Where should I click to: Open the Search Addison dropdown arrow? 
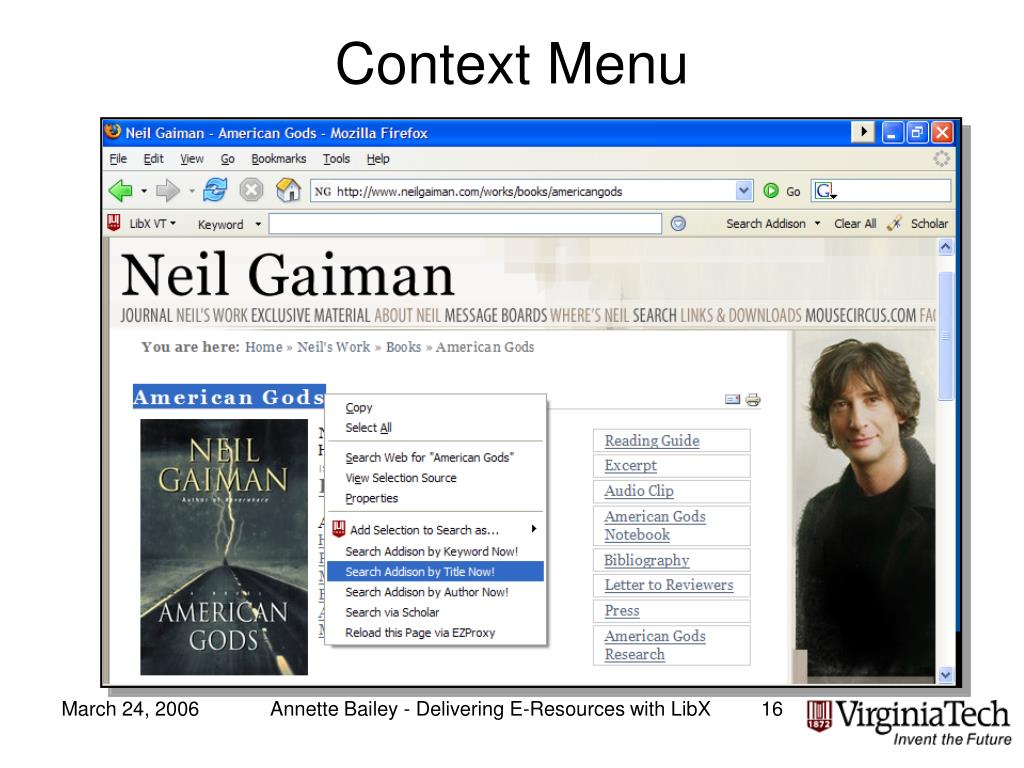(x=817, y=223)
